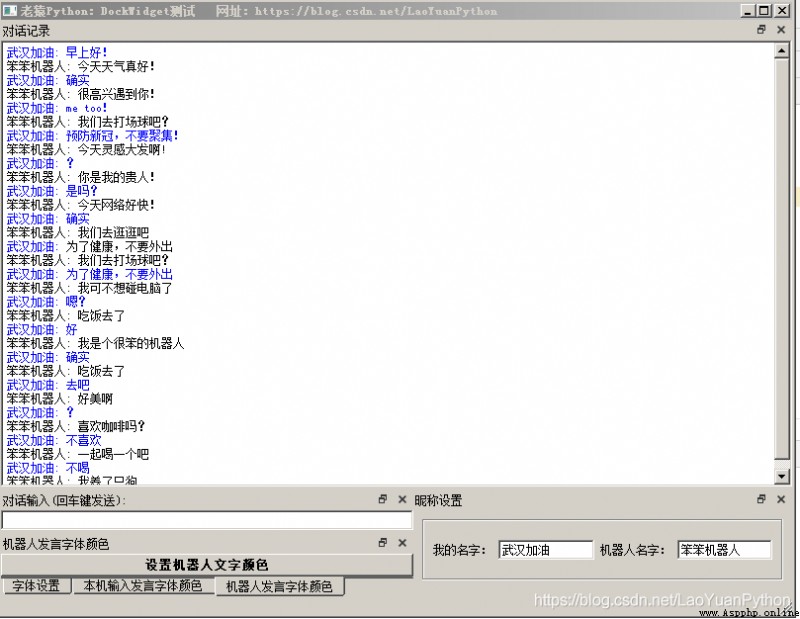Click the message 武汉加油: 不喝
800x619 pixels.
click(48, 468)
